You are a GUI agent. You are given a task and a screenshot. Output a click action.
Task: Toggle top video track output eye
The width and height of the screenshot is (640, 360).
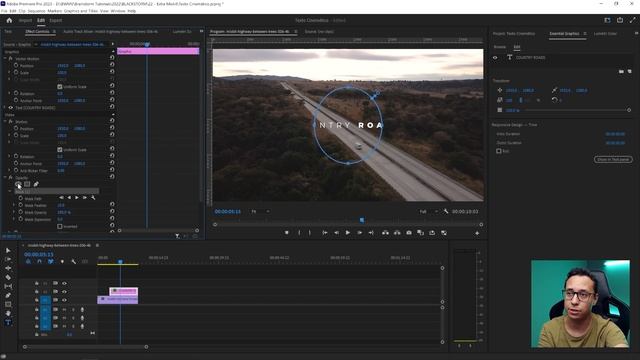[64, 283]
